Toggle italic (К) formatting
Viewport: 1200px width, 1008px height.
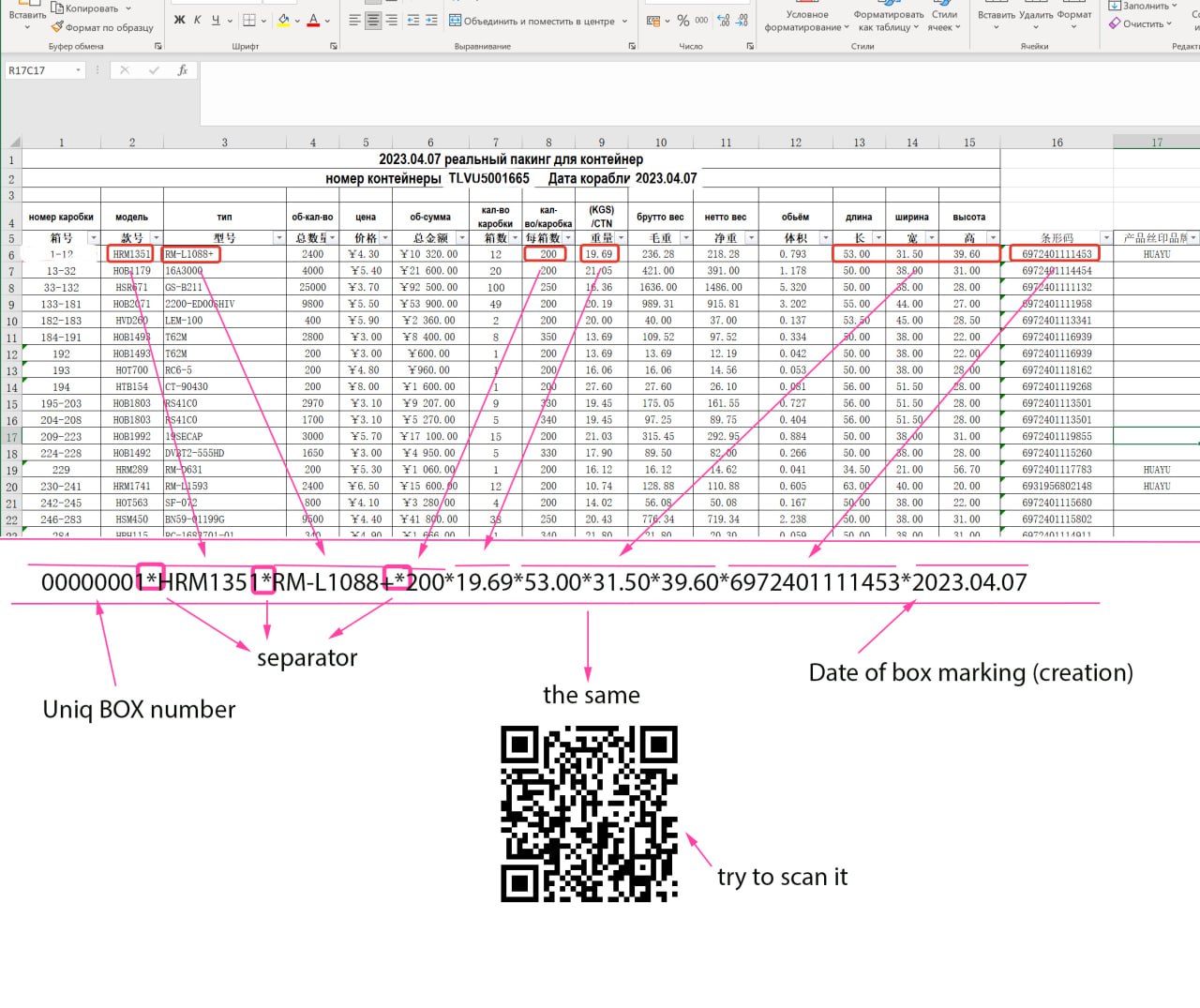coord(198,20)
